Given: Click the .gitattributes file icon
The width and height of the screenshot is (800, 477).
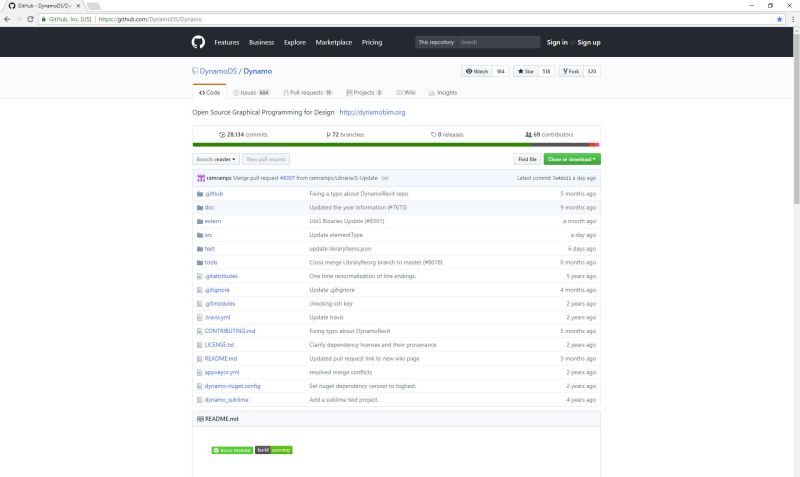Looking at the screenshot, I should point(199,276).
